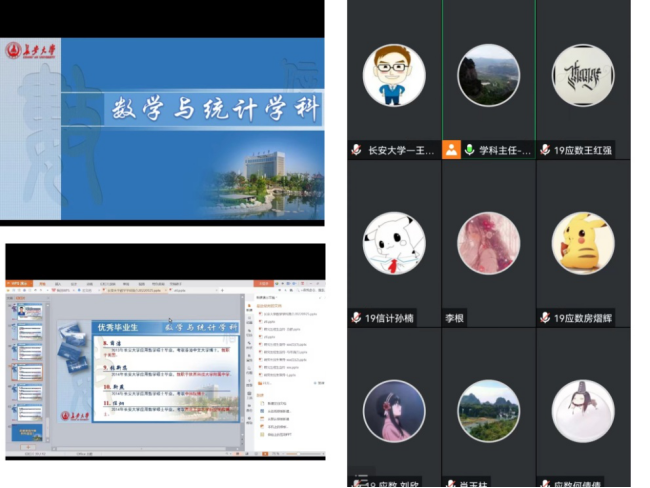
Task: Click green active microphone icon for 学科主任
Action: click(469, 150)
